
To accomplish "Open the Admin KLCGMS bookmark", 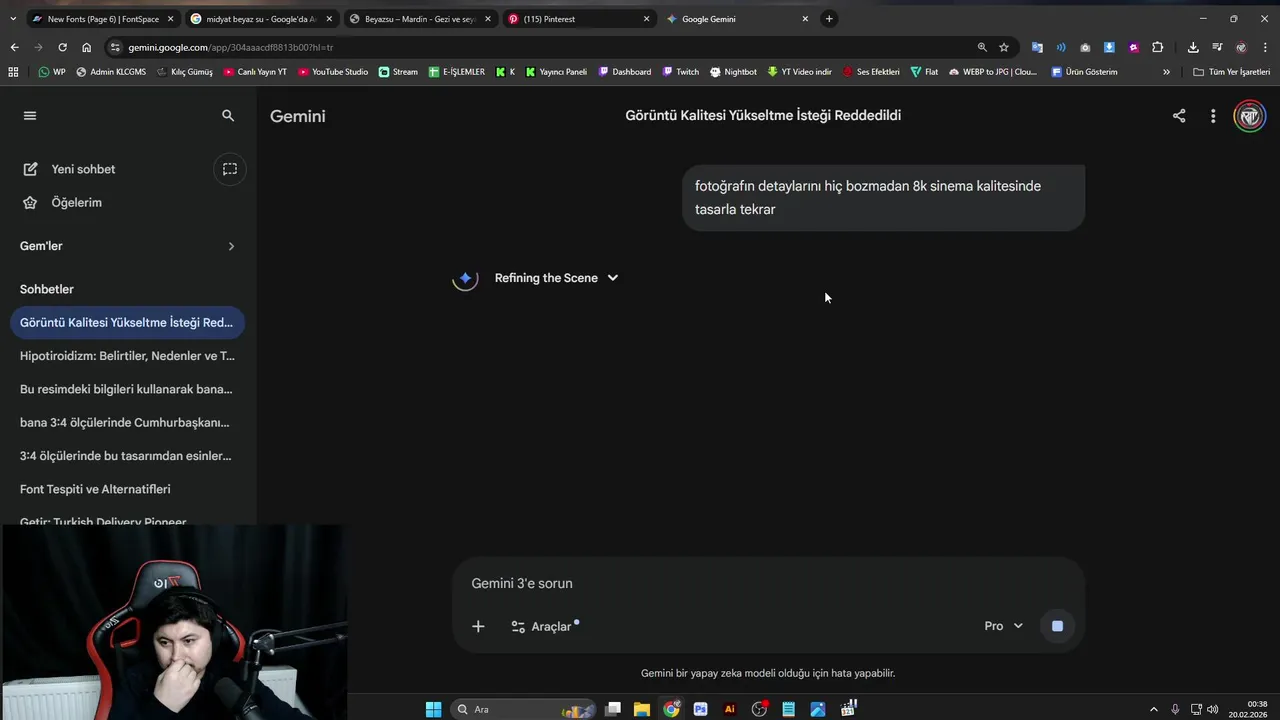I will click(x=110, y=72).
